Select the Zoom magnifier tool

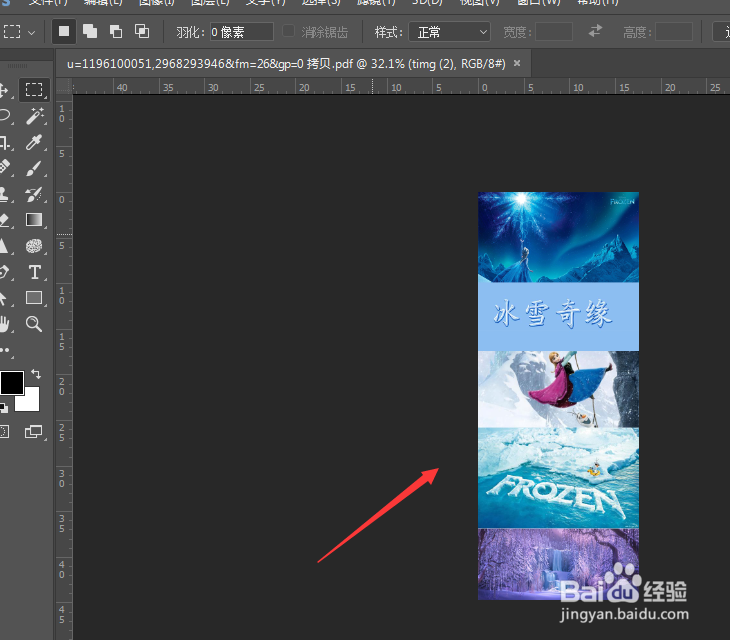click(x=34, y=324)
